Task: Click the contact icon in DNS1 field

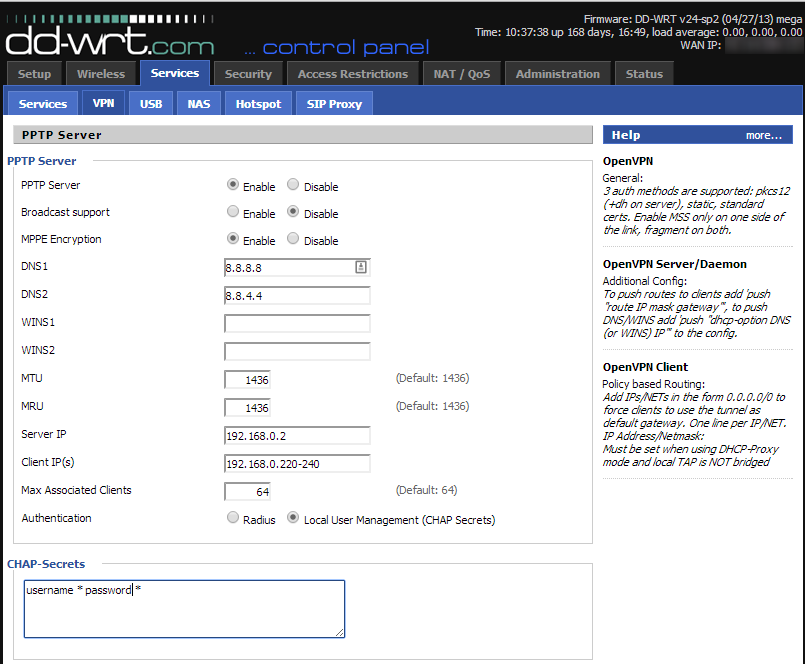Action: pyautogui.click(x=361, y=267)
